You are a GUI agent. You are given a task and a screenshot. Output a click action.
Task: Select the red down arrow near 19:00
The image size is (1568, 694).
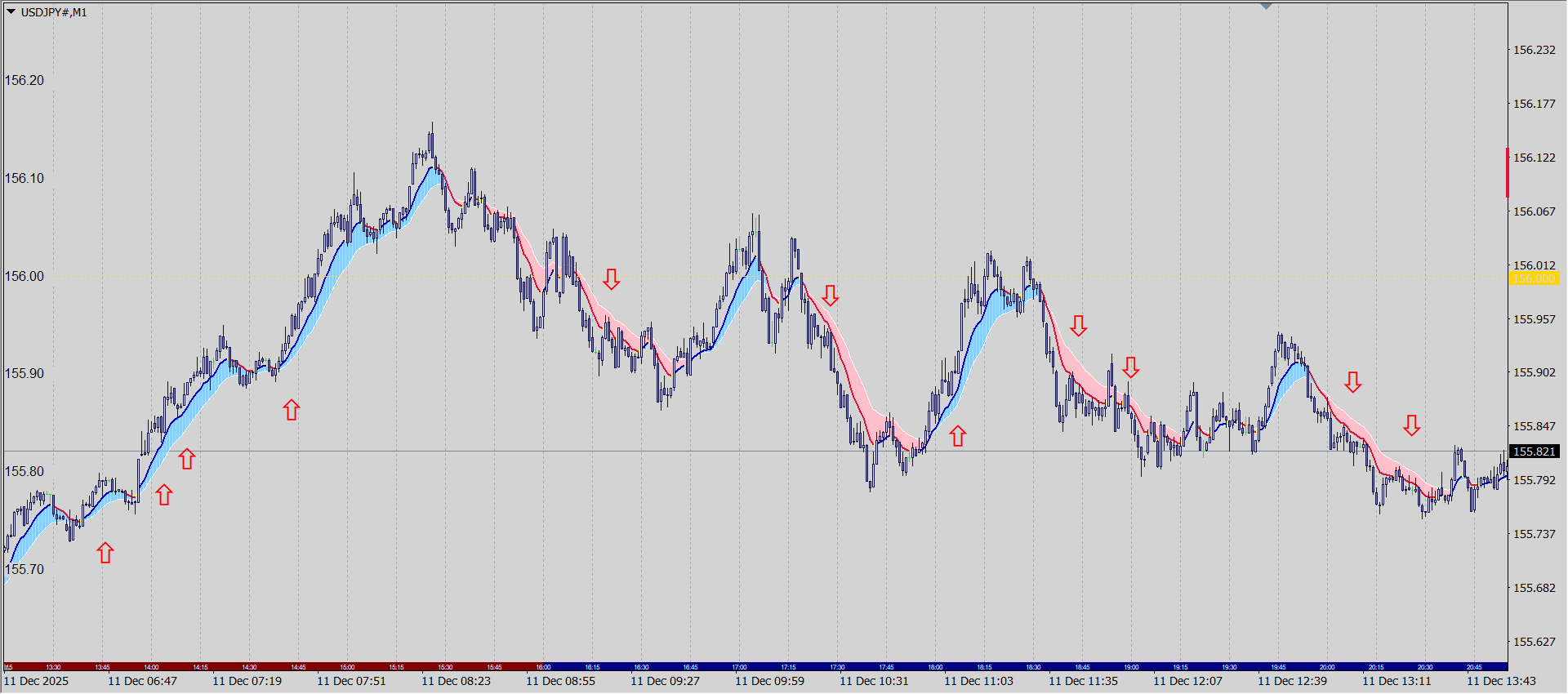(1131, 367)
